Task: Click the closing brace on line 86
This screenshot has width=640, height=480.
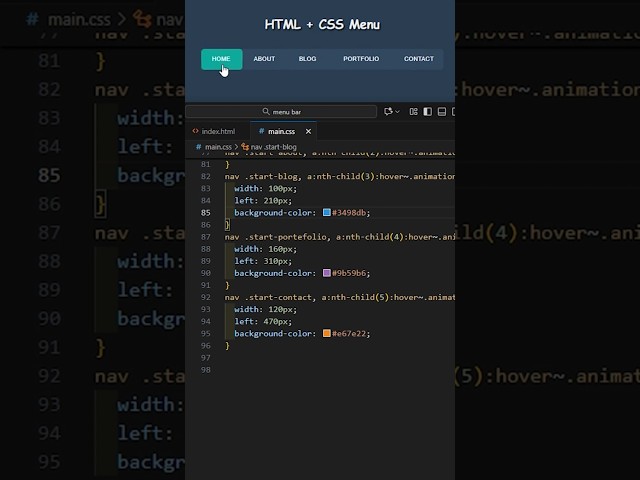Action: (x=227, y=224)
